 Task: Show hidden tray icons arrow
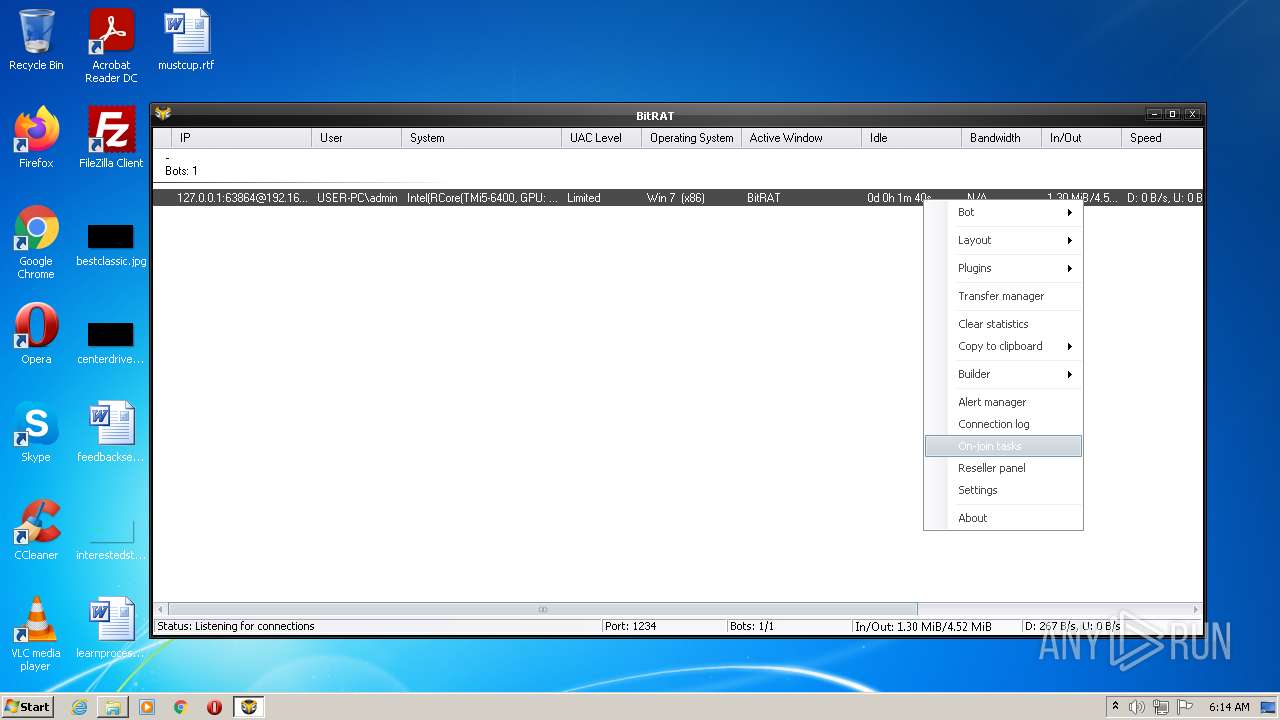(1115, 707)
